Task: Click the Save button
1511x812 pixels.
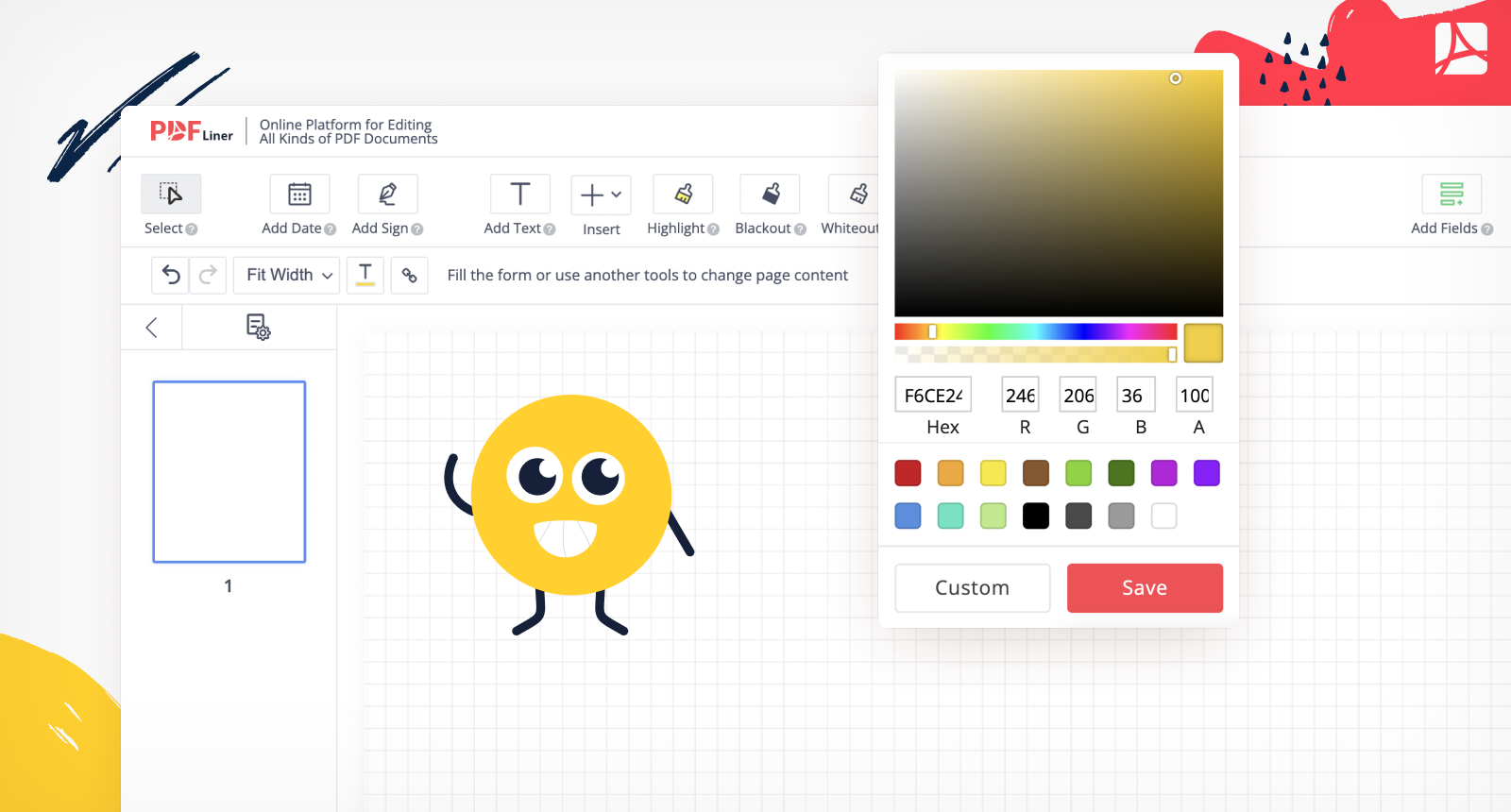Action: click(1145, 588)
